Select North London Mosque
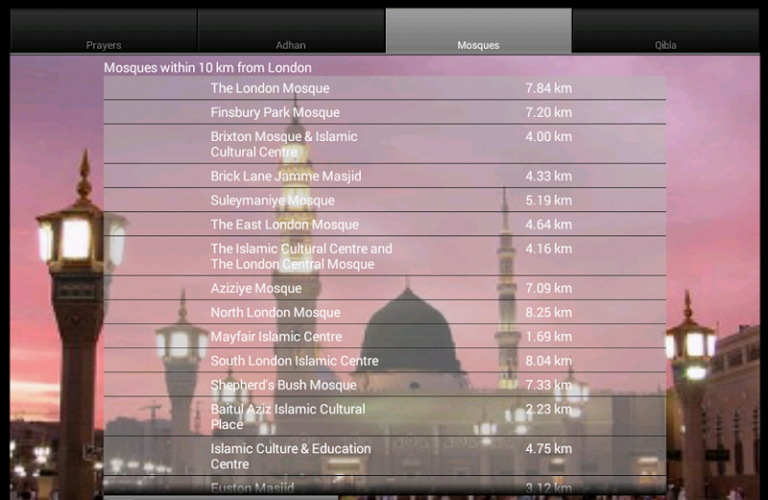The width and height of the screenshot is (768, 500). click(x=384, y=312)
